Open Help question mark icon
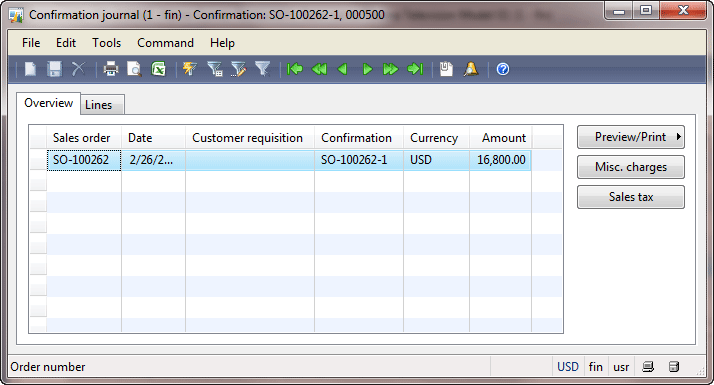 503,69
